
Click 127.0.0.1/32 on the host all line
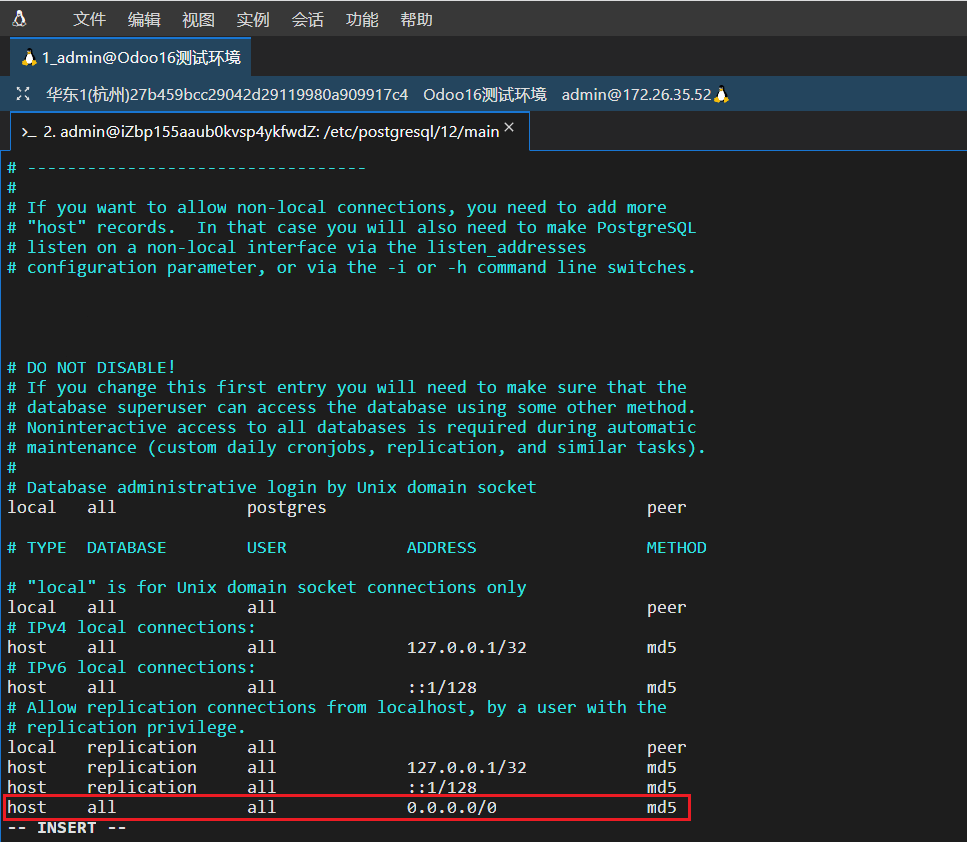point(466,648)
